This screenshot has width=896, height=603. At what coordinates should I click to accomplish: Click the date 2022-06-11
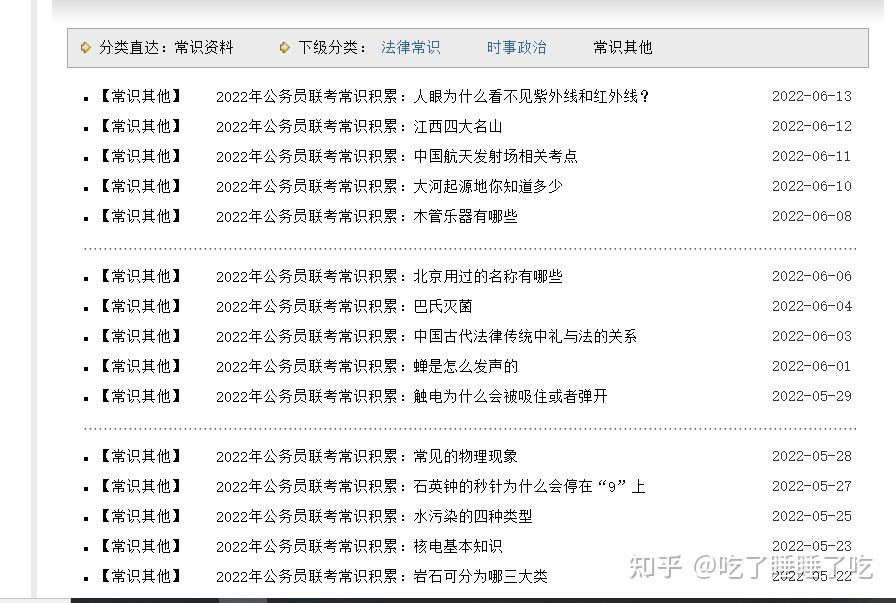coord(811,156)
